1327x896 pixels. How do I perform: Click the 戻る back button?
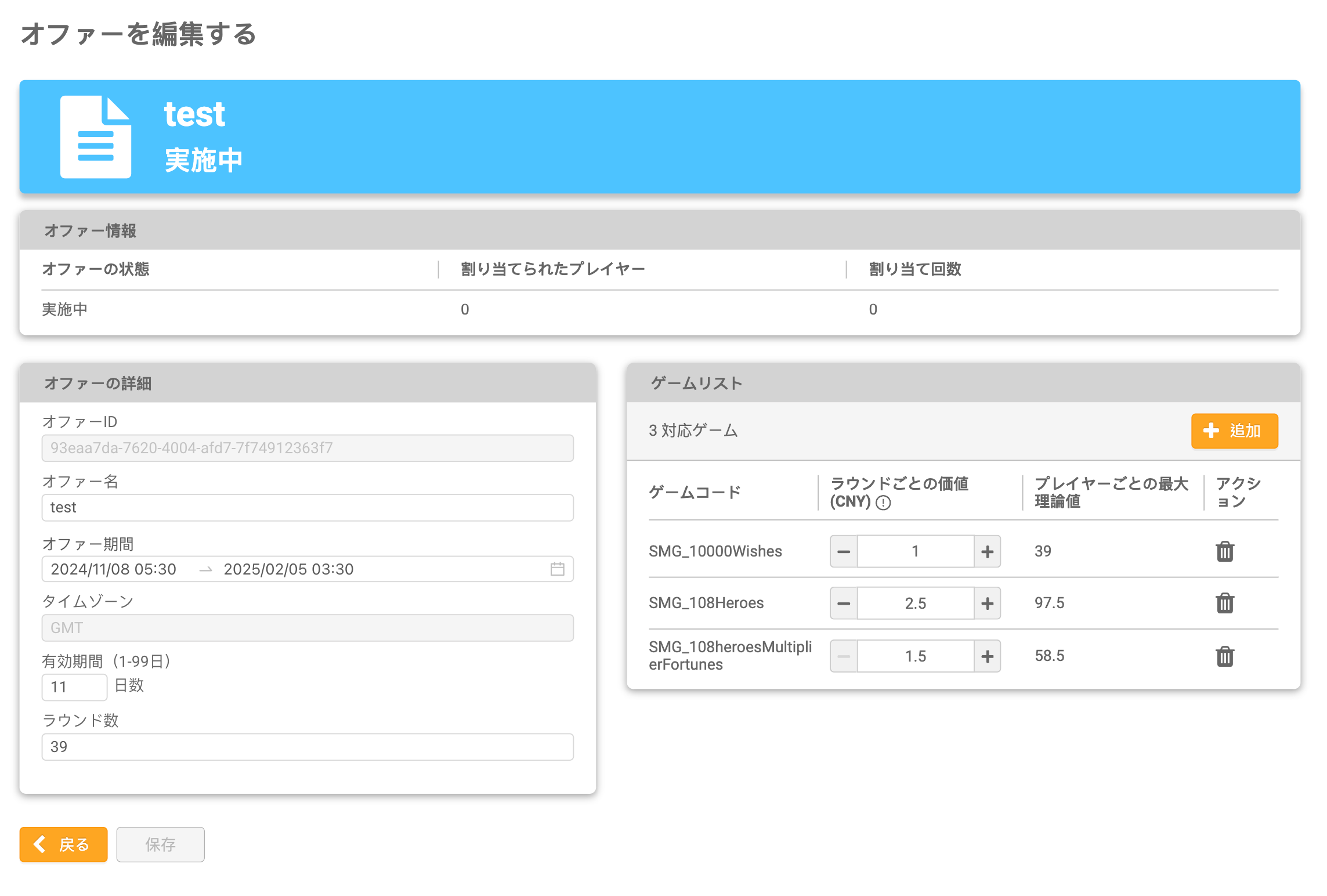coord(63,844)
